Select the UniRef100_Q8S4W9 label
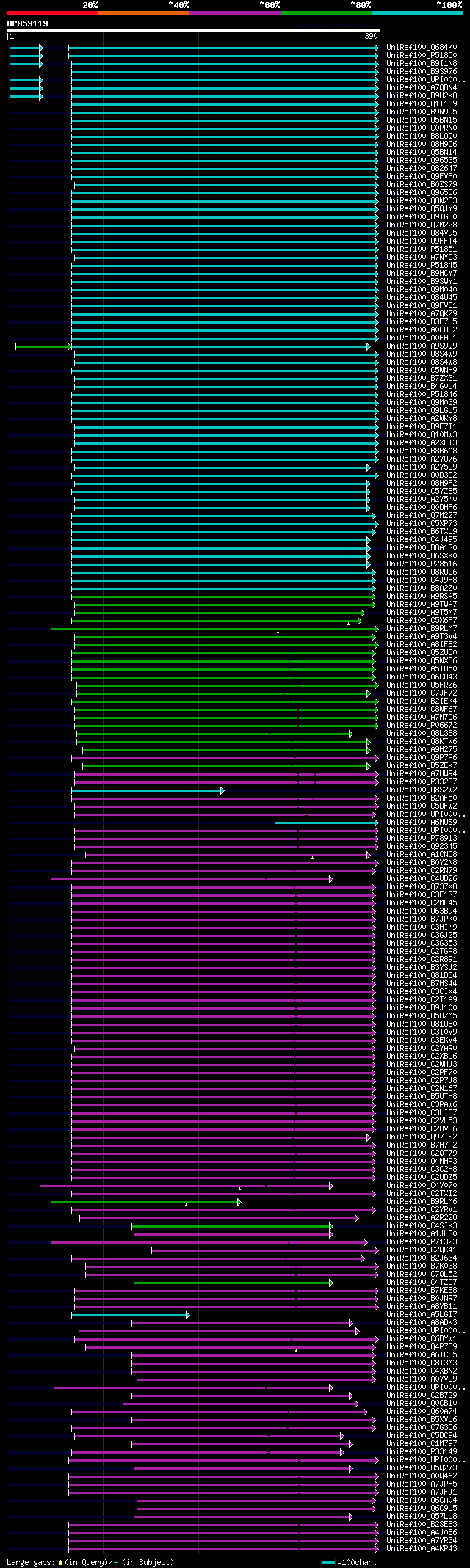This screenshot has width=470, height=1568. pyautogui.click(x=422, y=354)
